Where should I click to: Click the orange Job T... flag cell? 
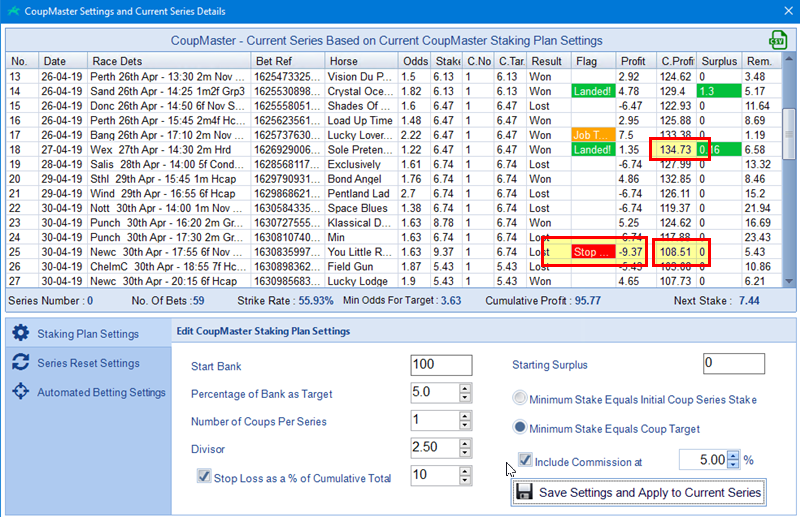tap(593, 135)
